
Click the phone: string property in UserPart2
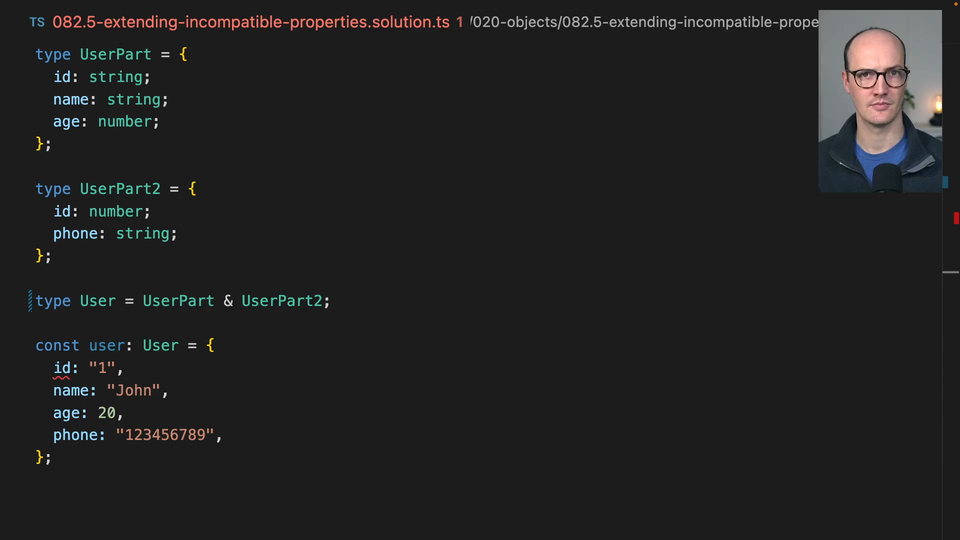pyautogui.click(x=115, y=233)
